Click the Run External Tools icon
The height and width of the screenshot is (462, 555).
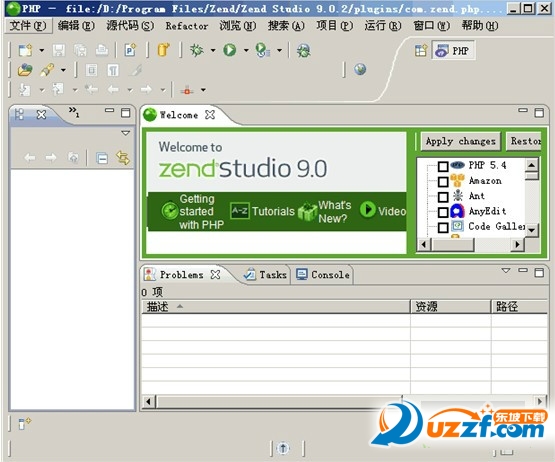pyautogui.click(x=263, y=50)
